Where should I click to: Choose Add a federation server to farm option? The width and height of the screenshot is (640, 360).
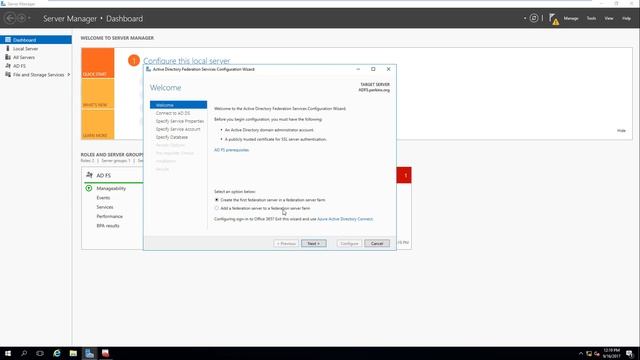point(217,208)
